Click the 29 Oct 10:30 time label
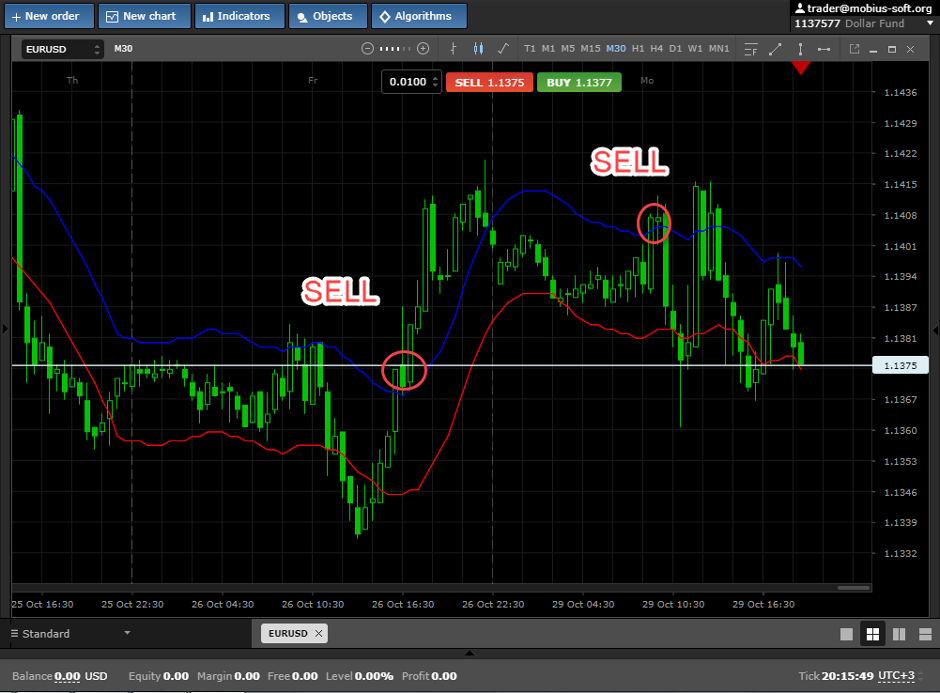Screen dimensions: 940x693 673,604
